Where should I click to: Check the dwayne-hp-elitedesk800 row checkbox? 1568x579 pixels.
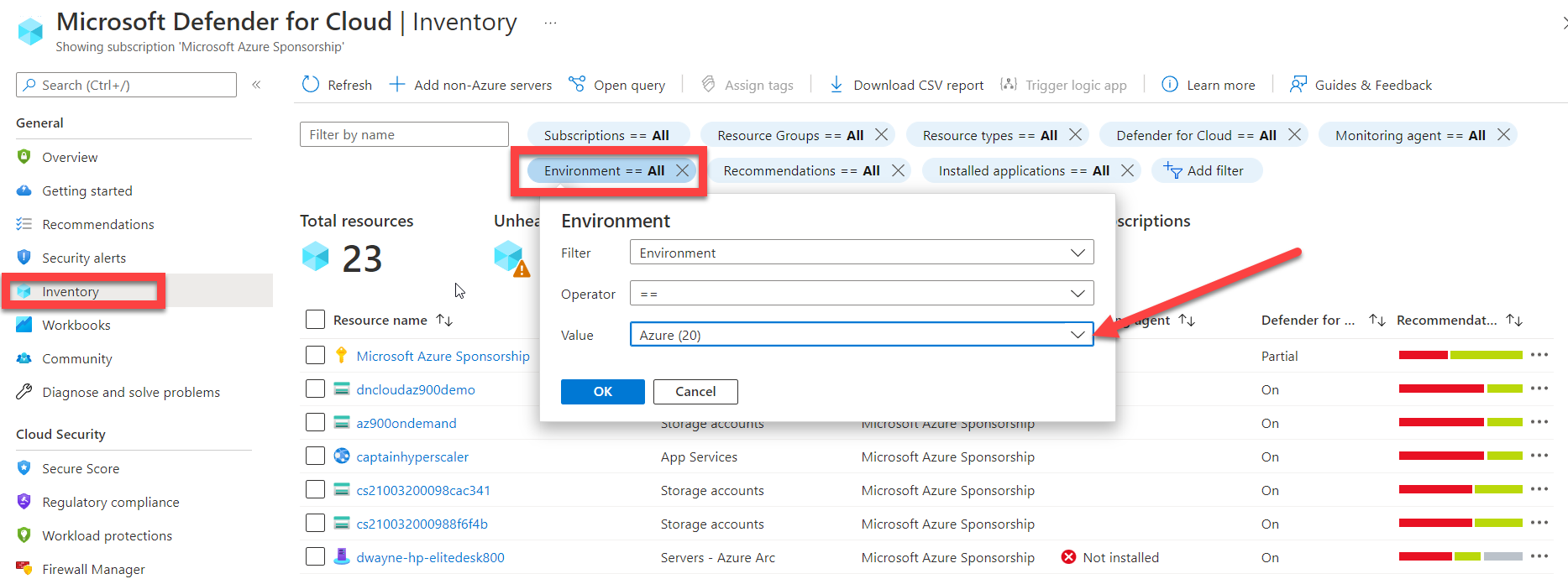(315, 556)
